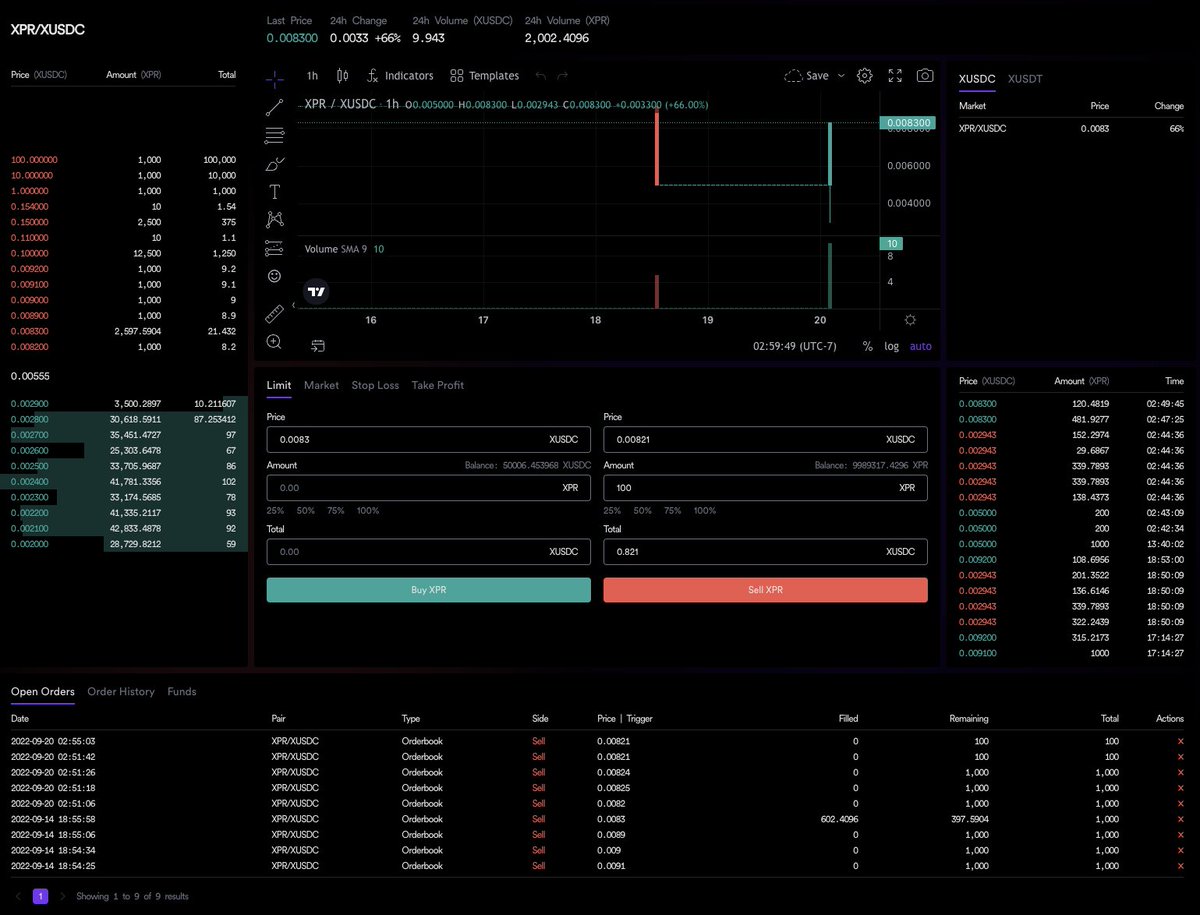The image size is (1200, 915).
Task: Click the Volume SMA 9 indicator label
Action: pos(336,249)
